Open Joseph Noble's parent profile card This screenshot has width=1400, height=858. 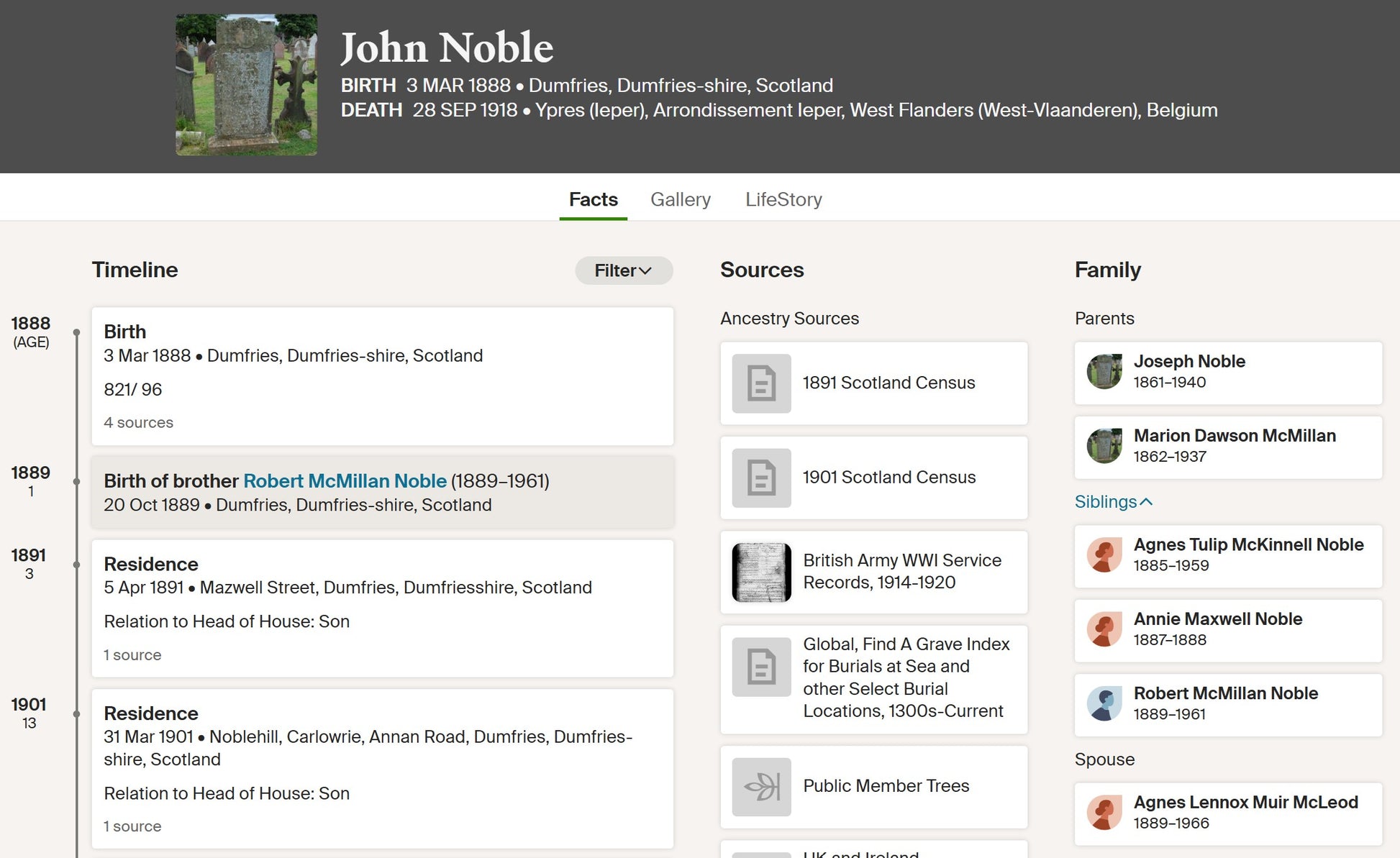tap(1227, 373)
